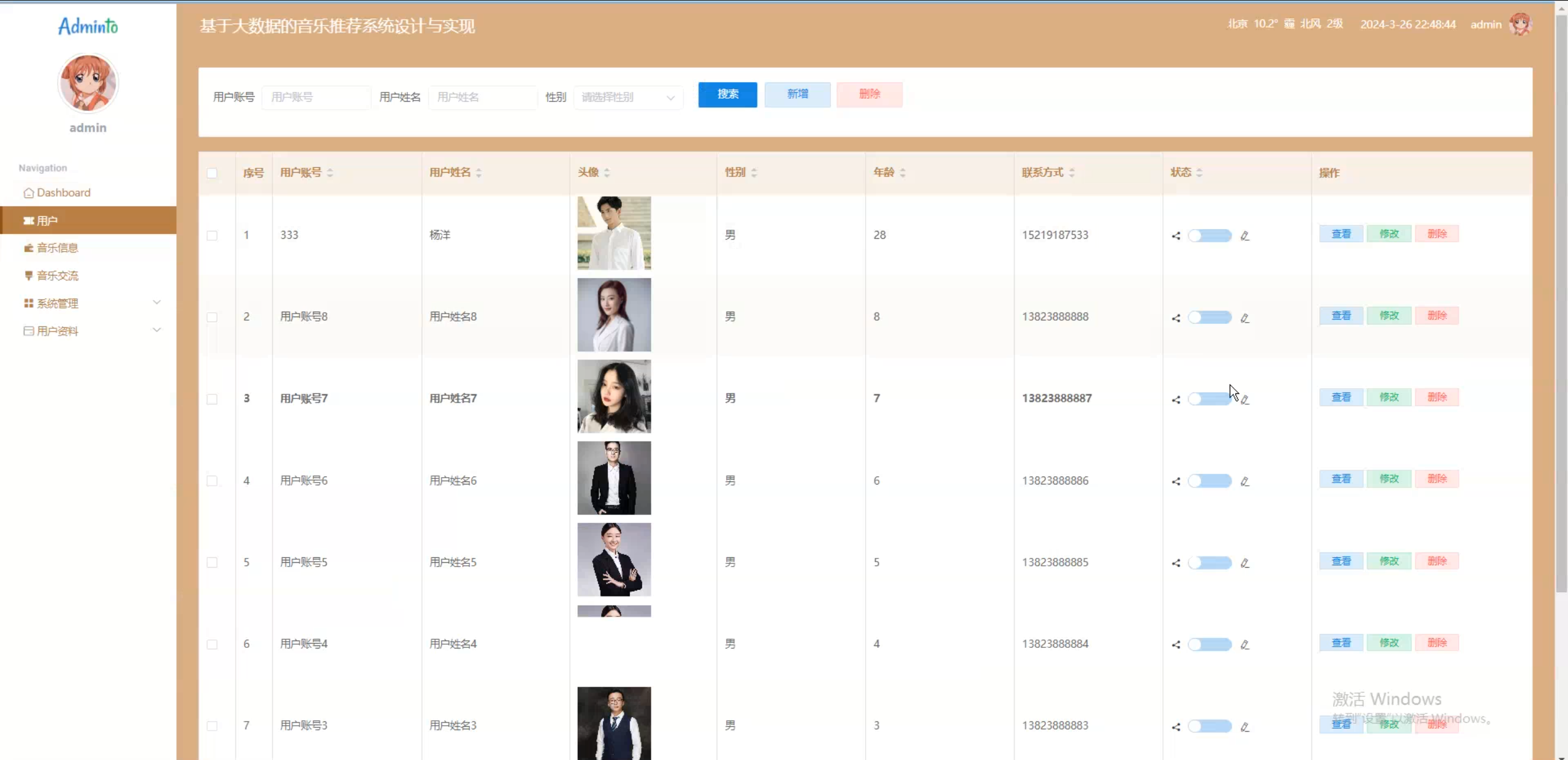Click sort icon beside 联系方式 header
Viewport: 1568px width, 760px height.
1071,173
